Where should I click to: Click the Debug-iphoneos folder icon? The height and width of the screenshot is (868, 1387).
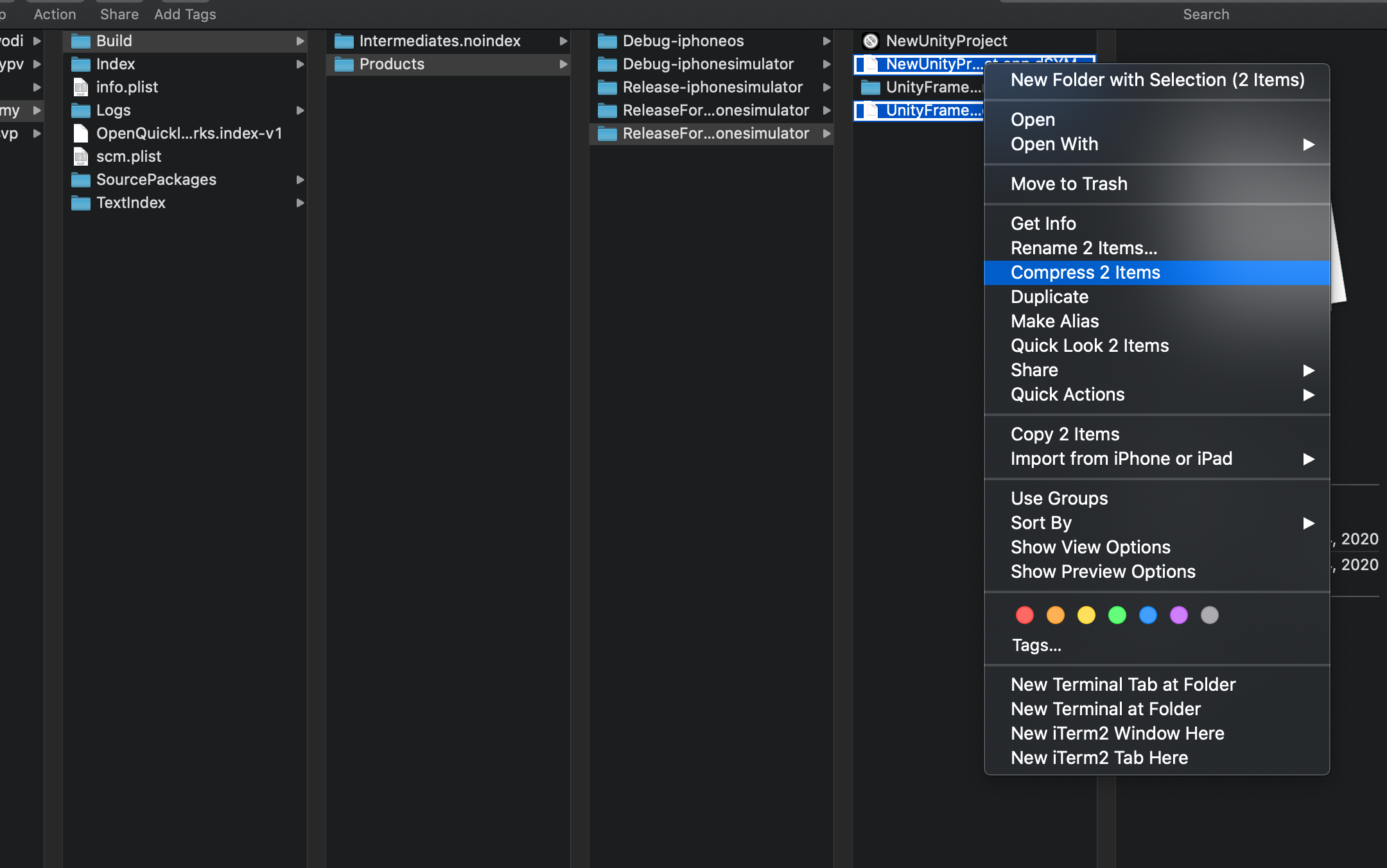[x=607, y=41]
